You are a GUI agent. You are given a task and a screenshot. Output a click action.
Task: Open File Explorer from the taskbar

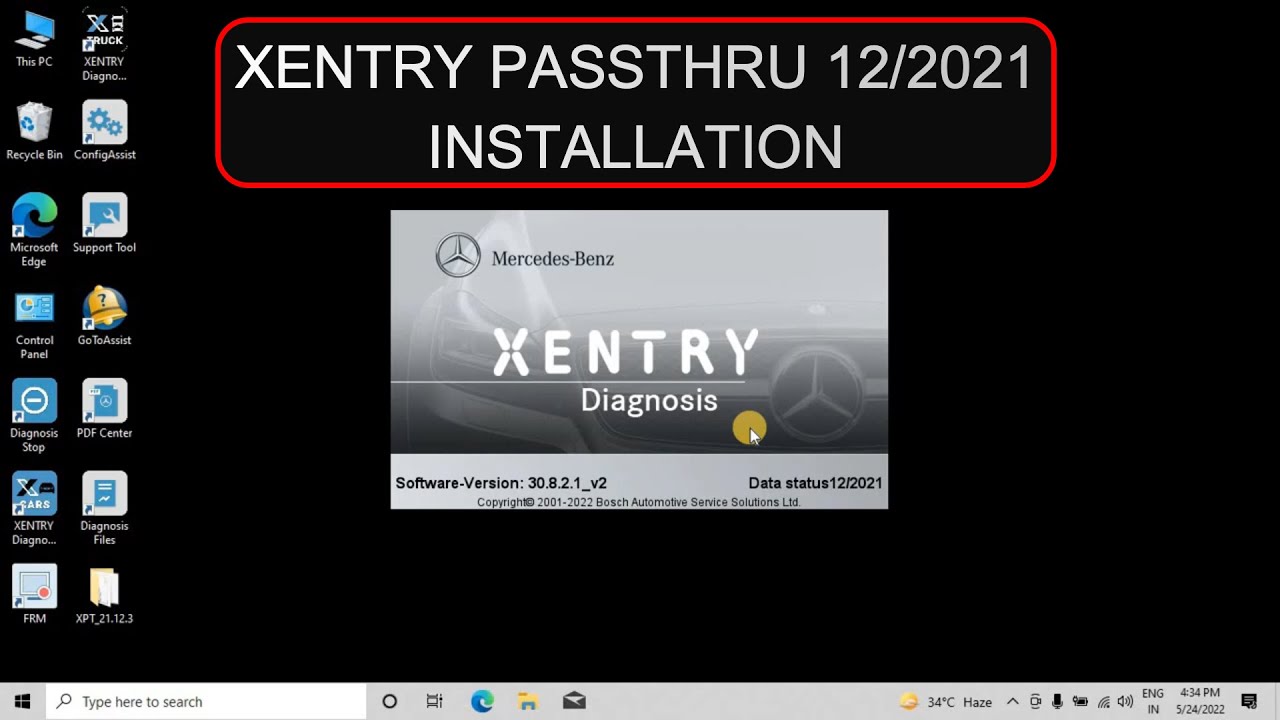coord(528,701)
